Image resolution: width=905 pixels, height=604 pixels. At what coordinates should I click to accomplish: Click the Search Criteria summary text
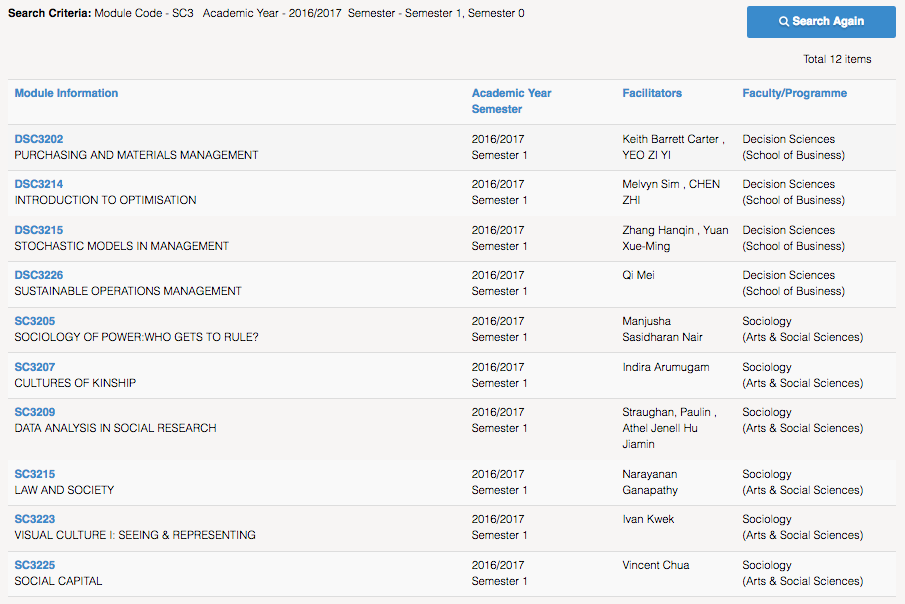pyautogui.click(x=266, y=13)
